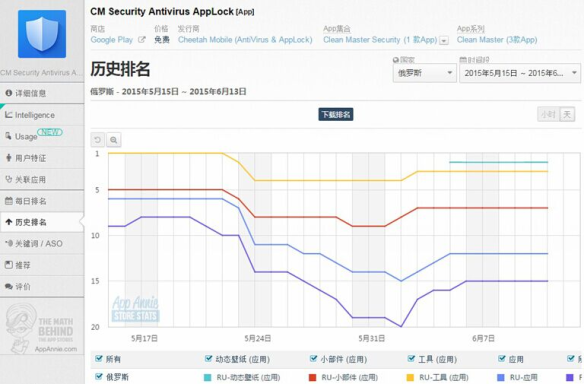Click the person icon beside 用户特征
The image size is (584, 384).
[9, 158]
